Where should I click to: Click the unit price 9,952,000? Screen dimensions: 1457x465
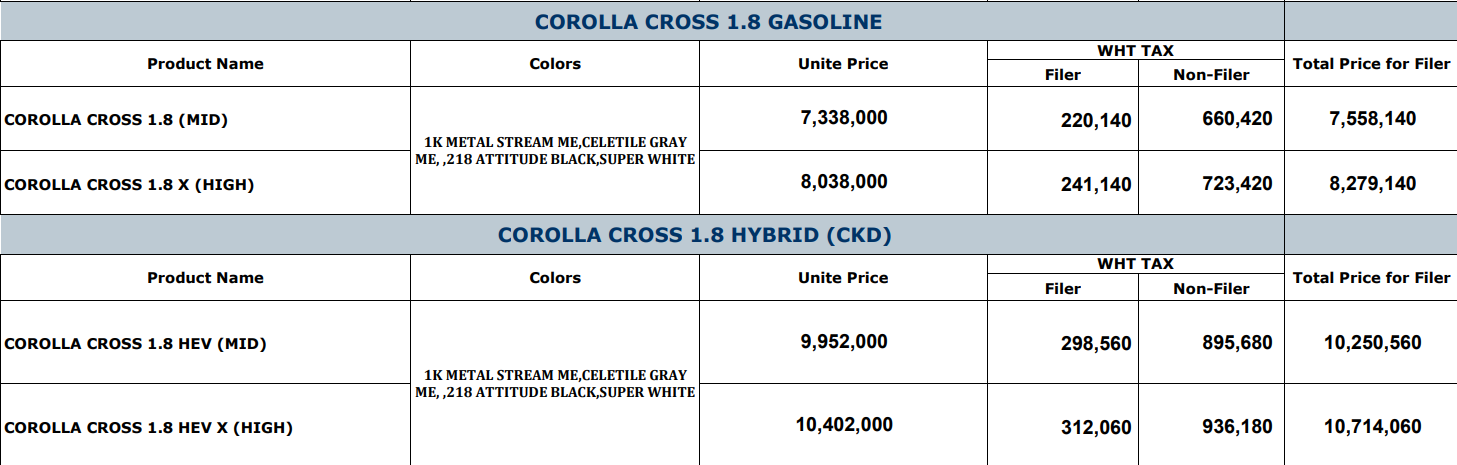coord(844,341)
